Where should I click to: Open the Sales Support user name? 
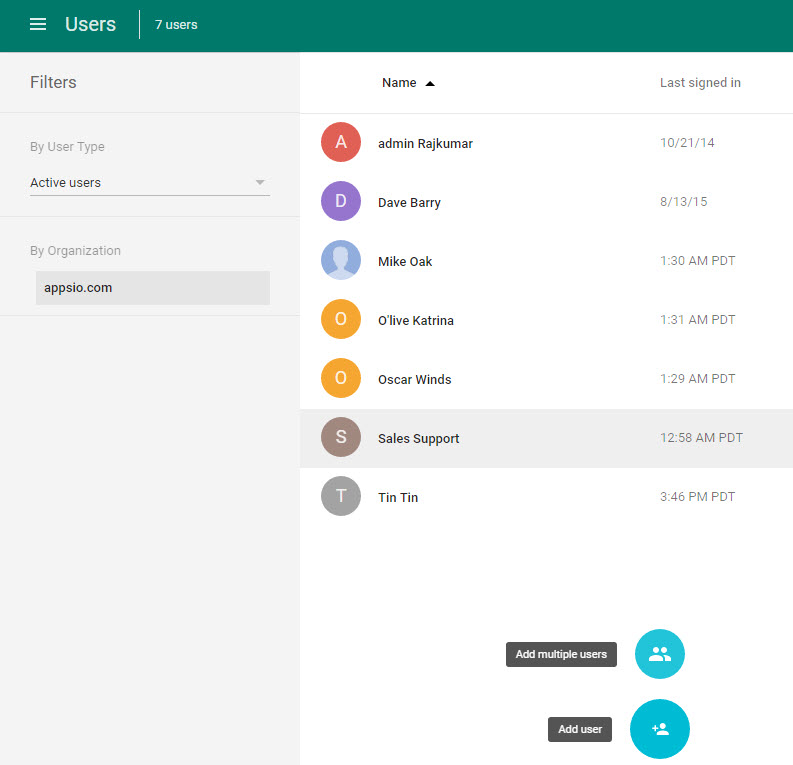(418, 439)
